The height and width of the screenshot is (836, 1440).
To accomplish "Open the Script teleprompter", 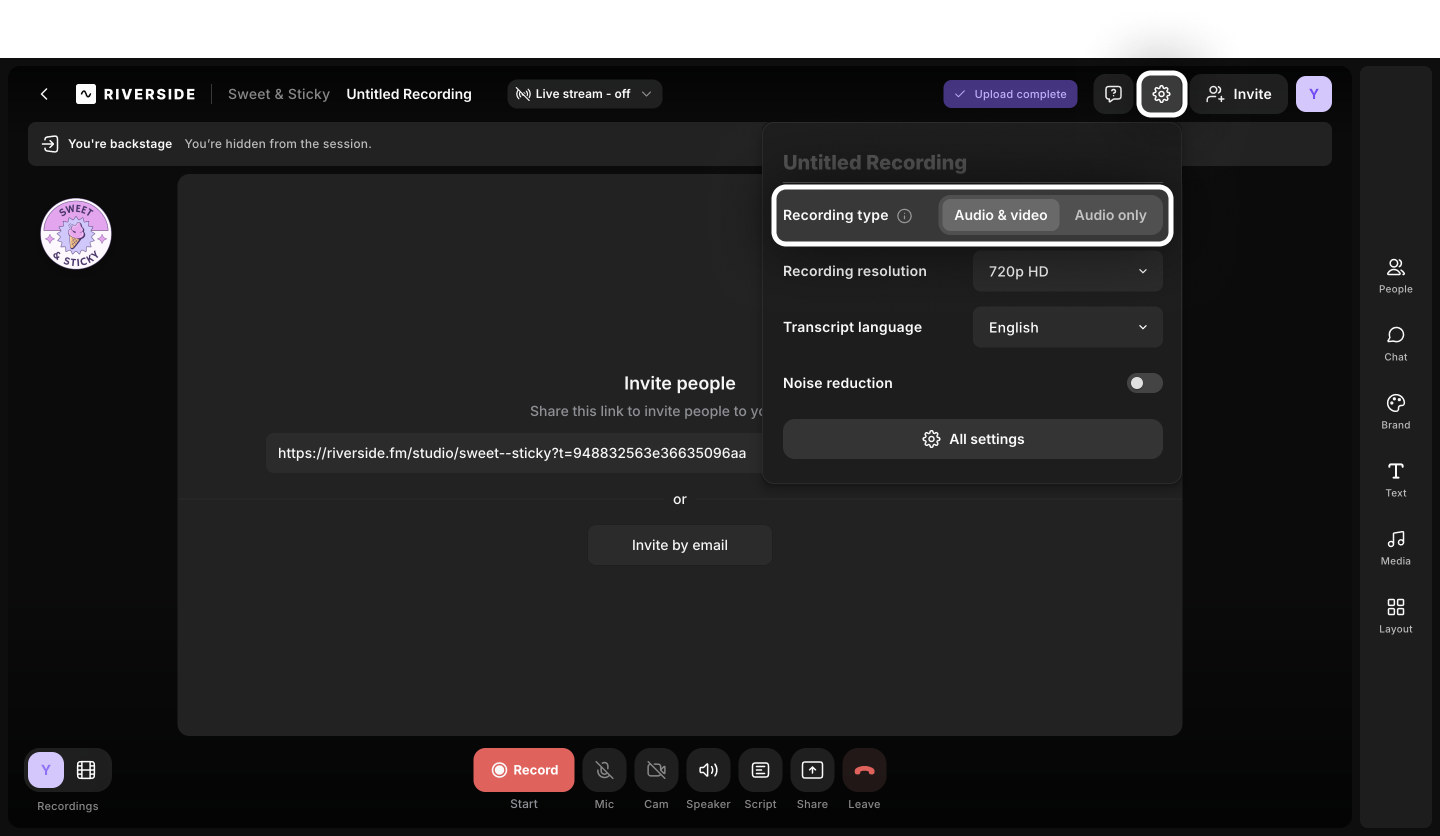I will pyautogui.click(x=760, y=770).
